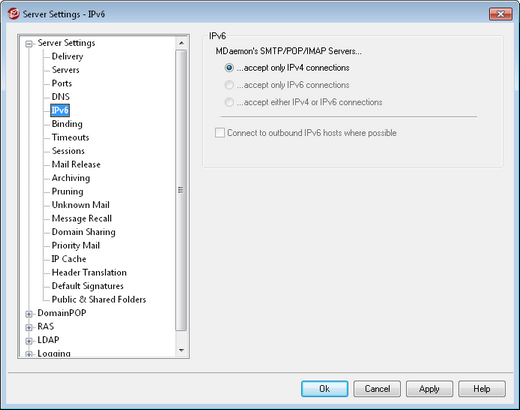
Task: Collapse the Server Settings tree node
Action: 29,44
